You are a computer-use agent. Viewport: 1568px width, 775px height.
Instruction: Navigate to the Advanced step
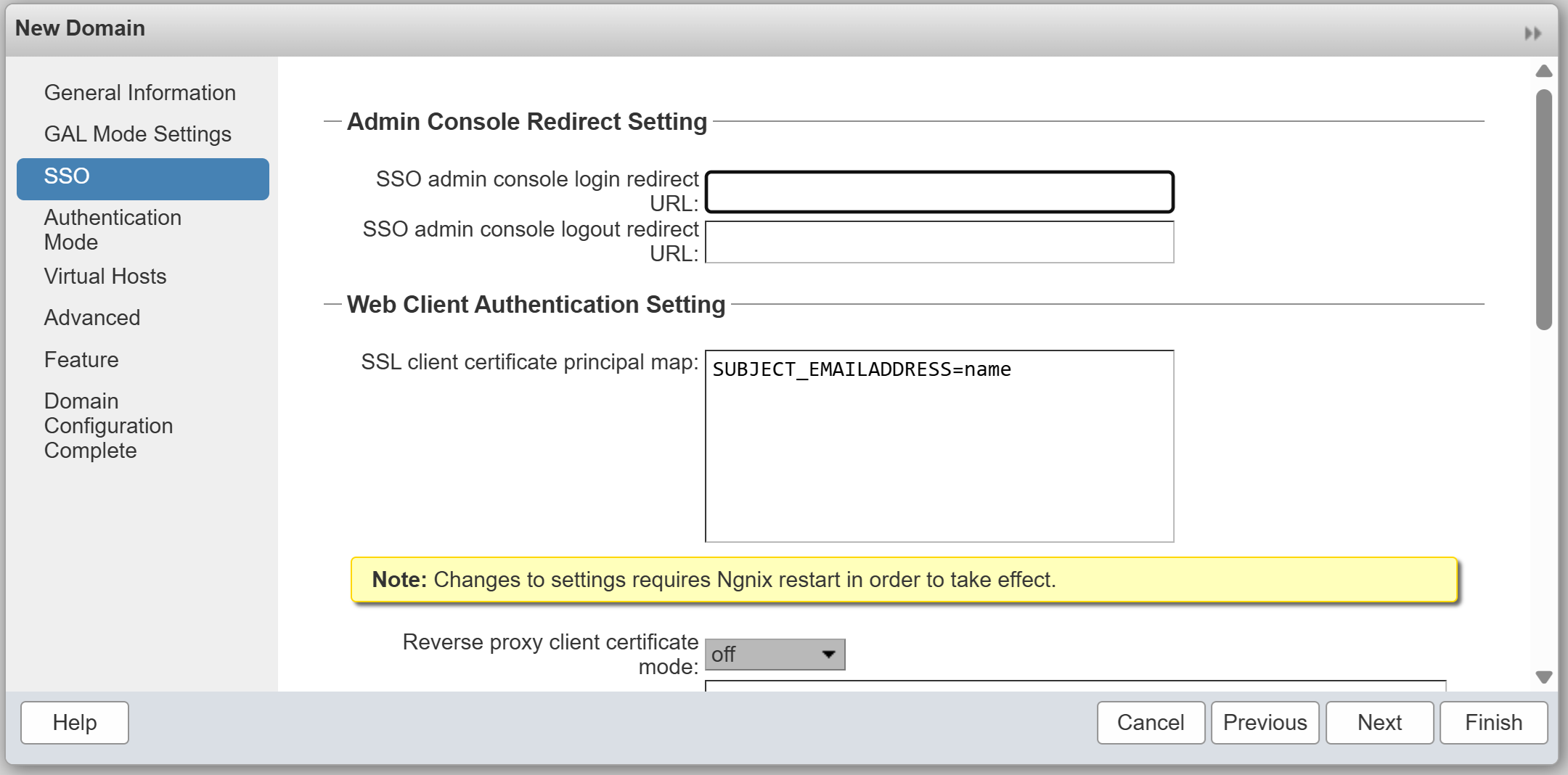tap(92, 318)
